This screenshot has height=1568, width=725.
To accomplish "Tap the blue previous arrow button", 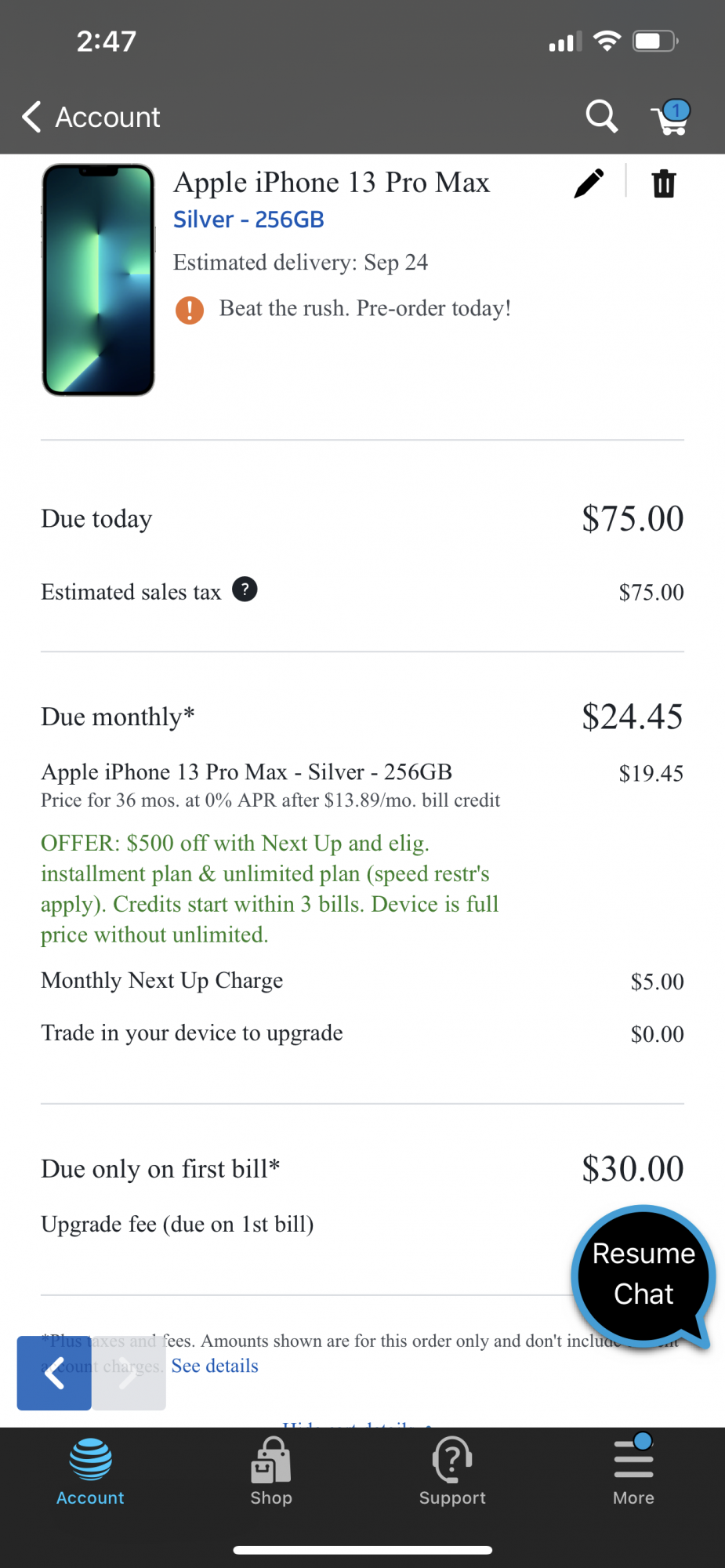I will pyautogui.click(x=54, y=1373).
